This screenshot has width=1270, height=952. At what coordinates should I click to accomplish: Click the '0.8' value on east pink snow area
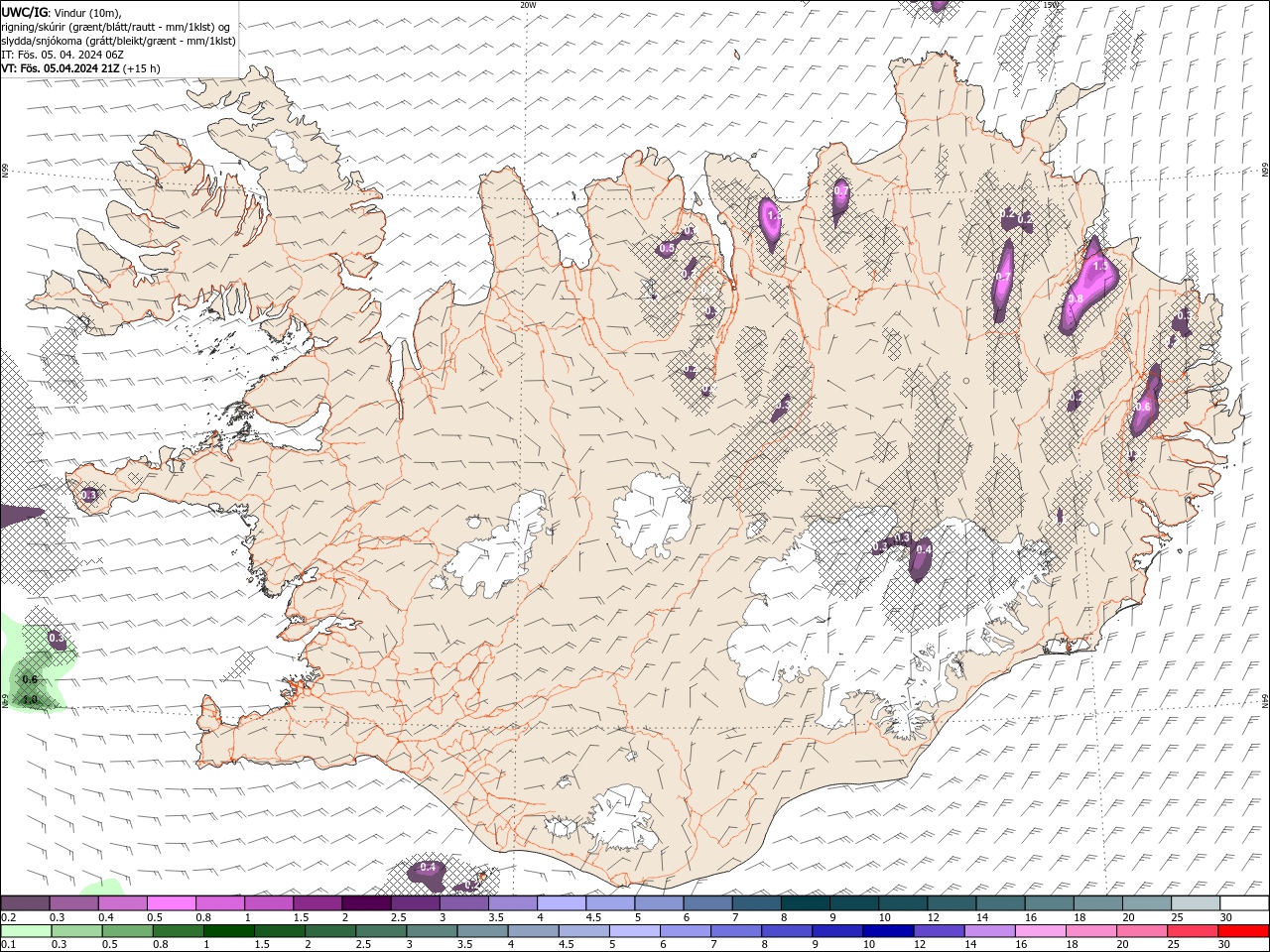1076,298
